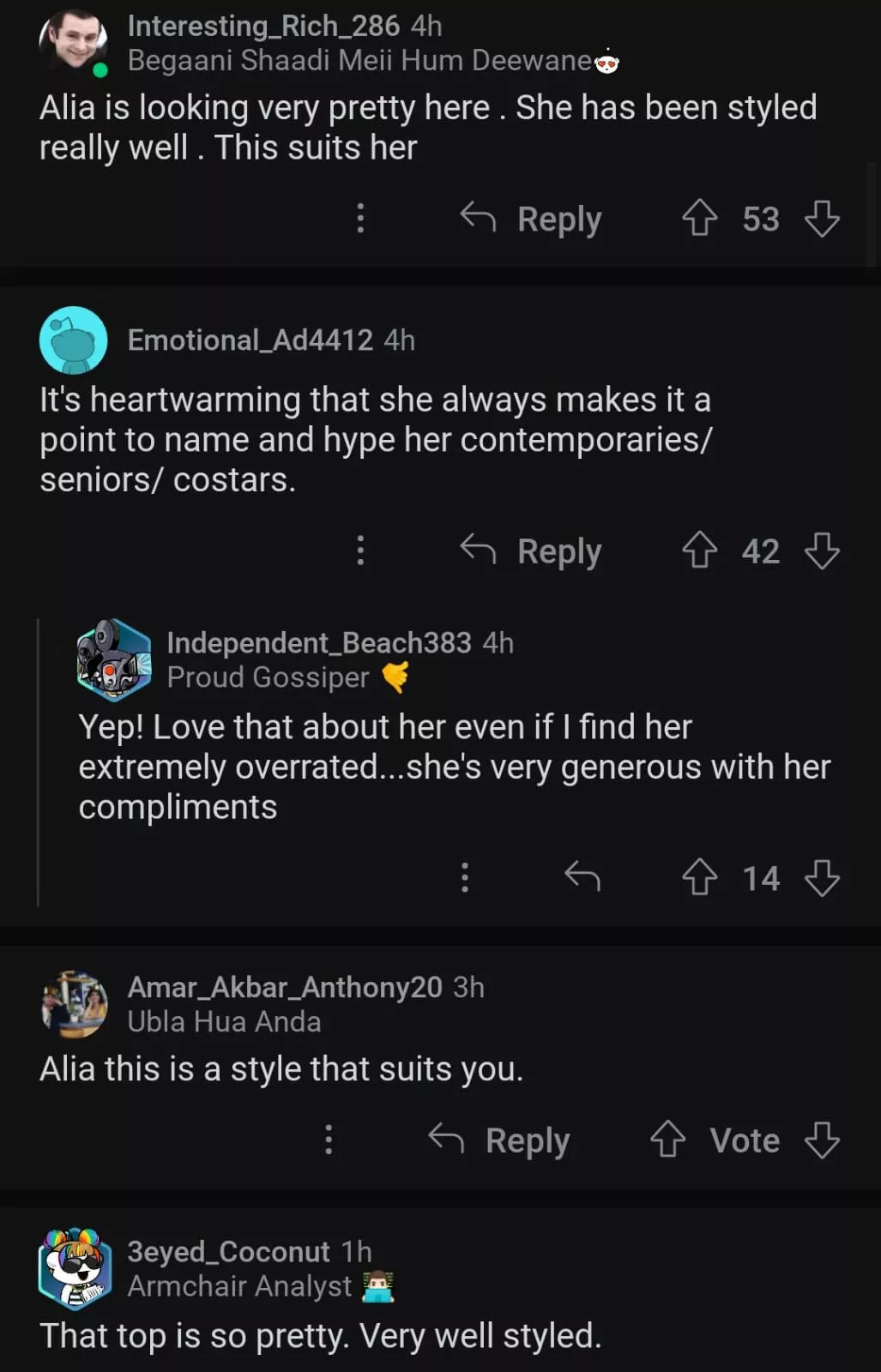Open options menu for Emotional_Ad4412's comment
The image size is (881, 1372).
[x=360, y=551]
